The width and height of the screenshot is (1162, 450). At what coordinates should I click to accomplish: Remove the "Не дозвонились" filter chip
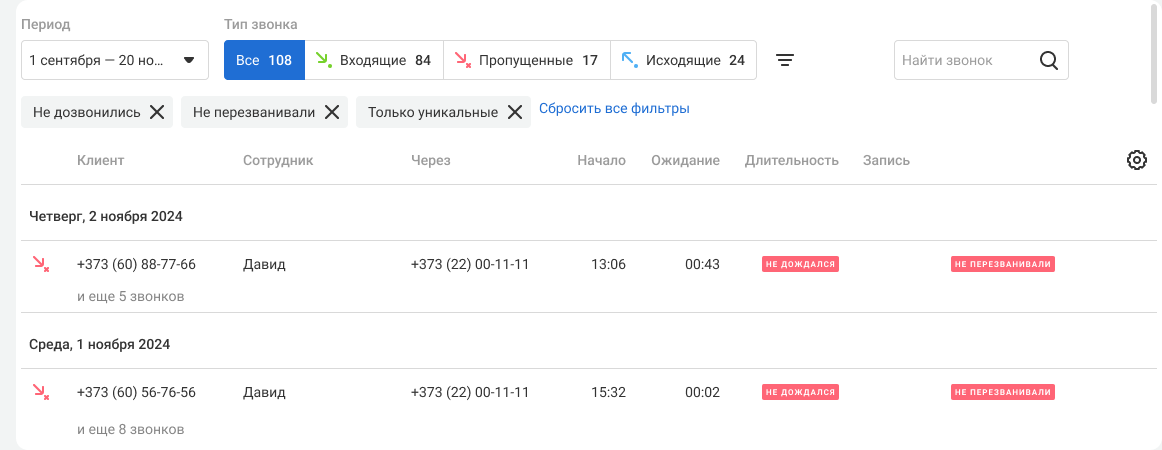pos(157,112)
